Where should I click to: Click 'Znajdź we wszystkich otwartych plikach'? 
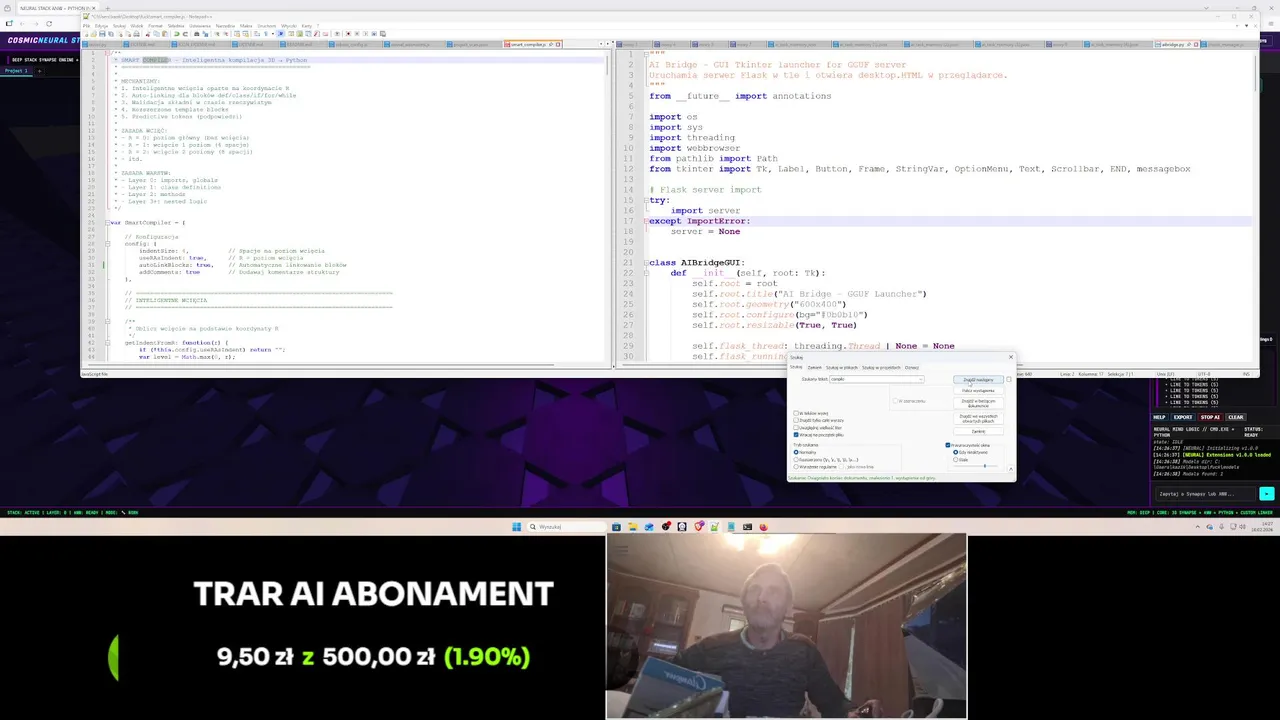tap(978, 419)
